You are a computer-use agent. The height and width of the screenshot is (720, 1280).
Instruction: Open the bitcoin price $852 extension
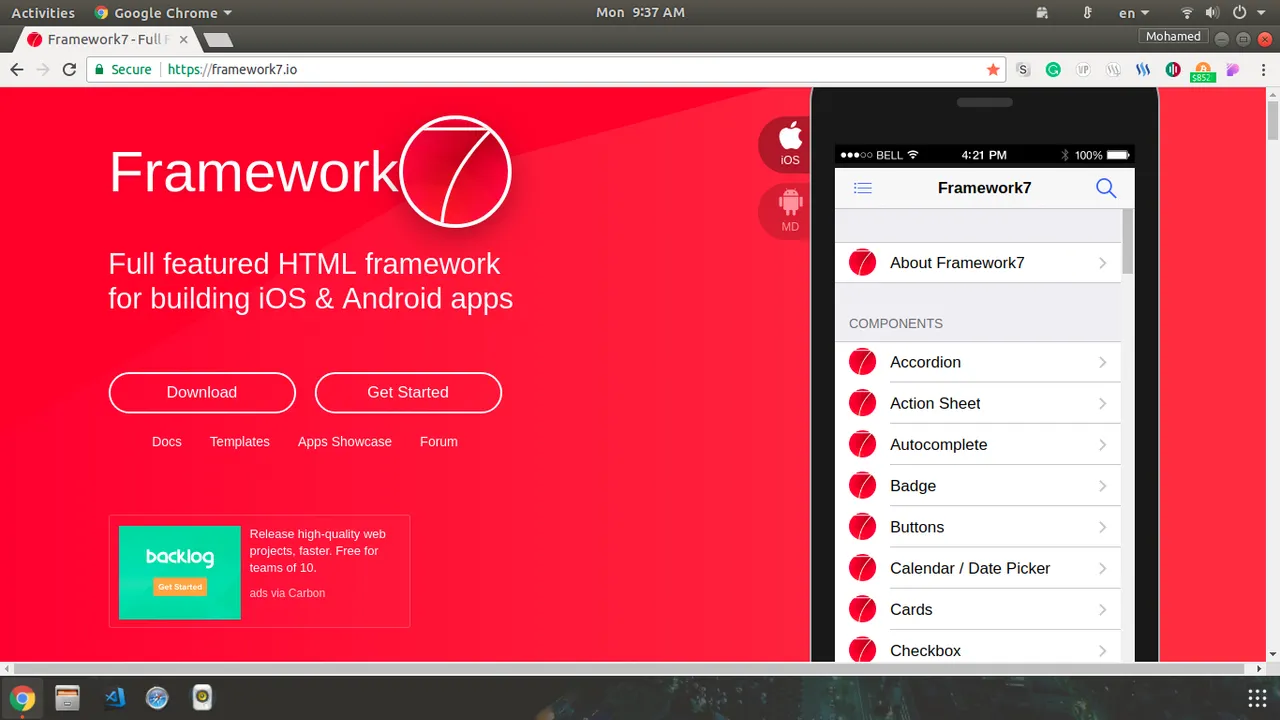[1202, 71]
